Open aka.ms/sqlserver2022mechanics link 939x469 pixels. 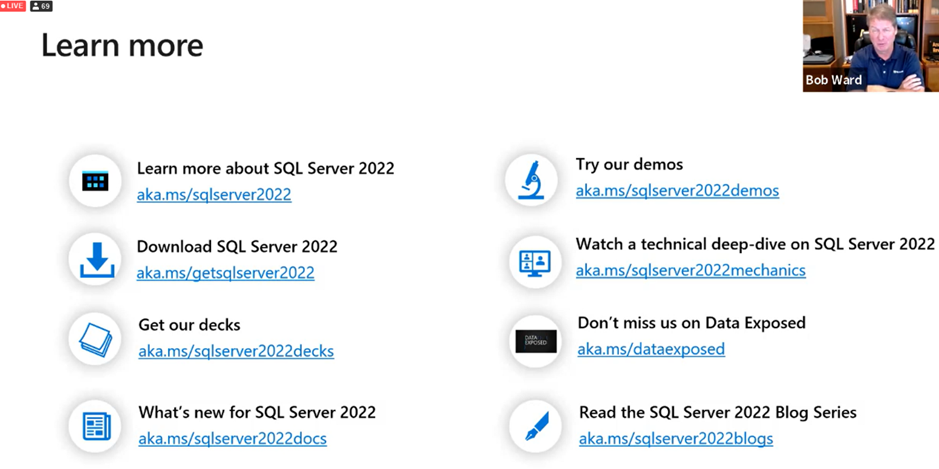pos(691,271)
